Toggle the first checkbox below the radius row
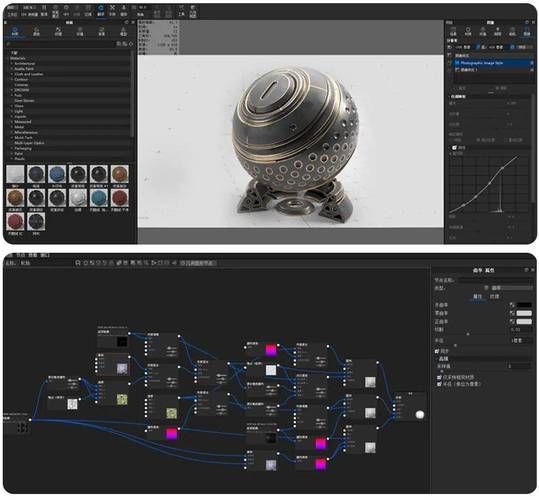Viewport: 539px width, 500px height. 437,351
